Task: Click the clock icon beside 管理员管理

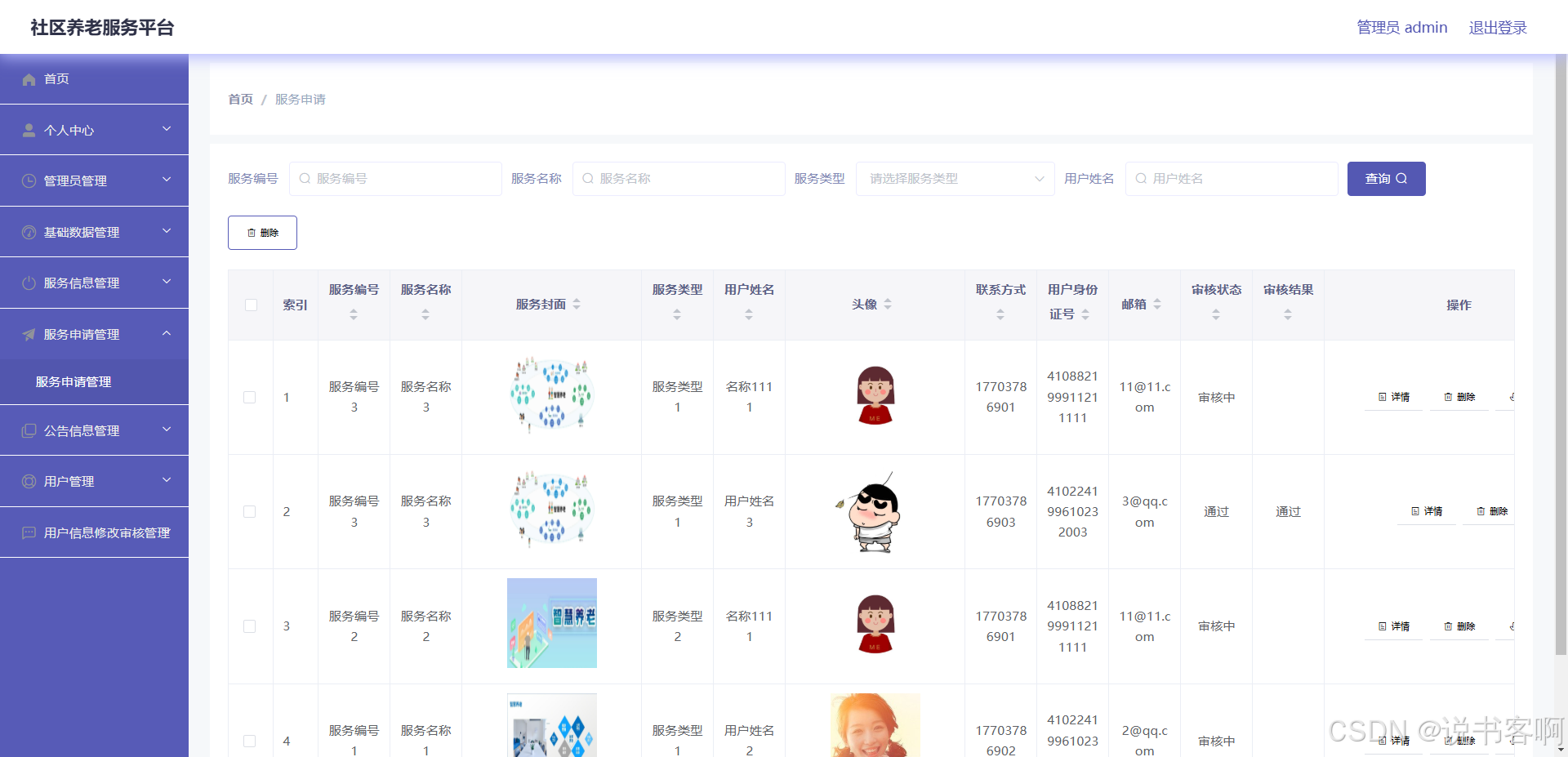Action: [29, 180]
